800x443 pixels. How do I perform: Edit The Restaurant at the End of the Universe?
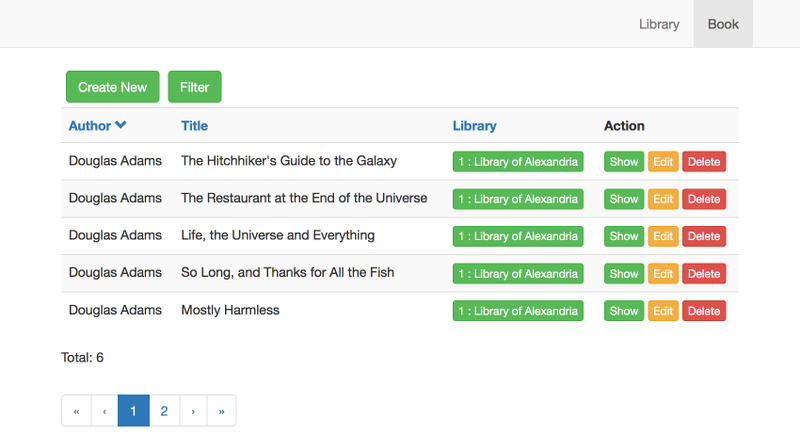tap(663, 199)
